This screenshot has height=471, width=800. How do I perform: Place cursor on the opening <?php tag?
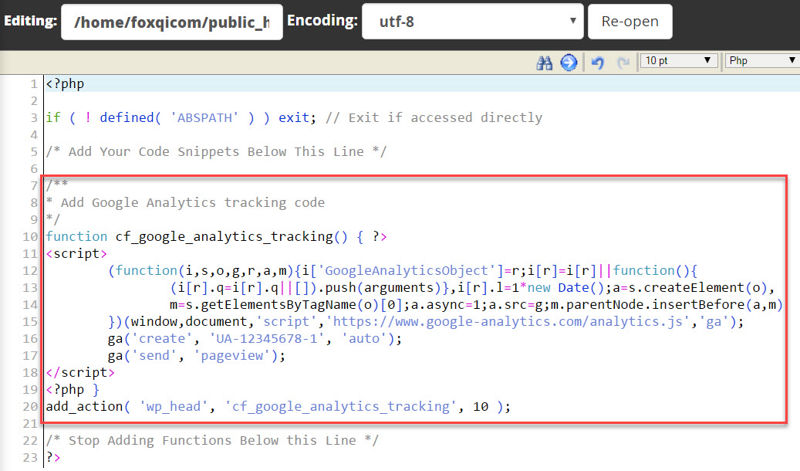coord(62,84)
